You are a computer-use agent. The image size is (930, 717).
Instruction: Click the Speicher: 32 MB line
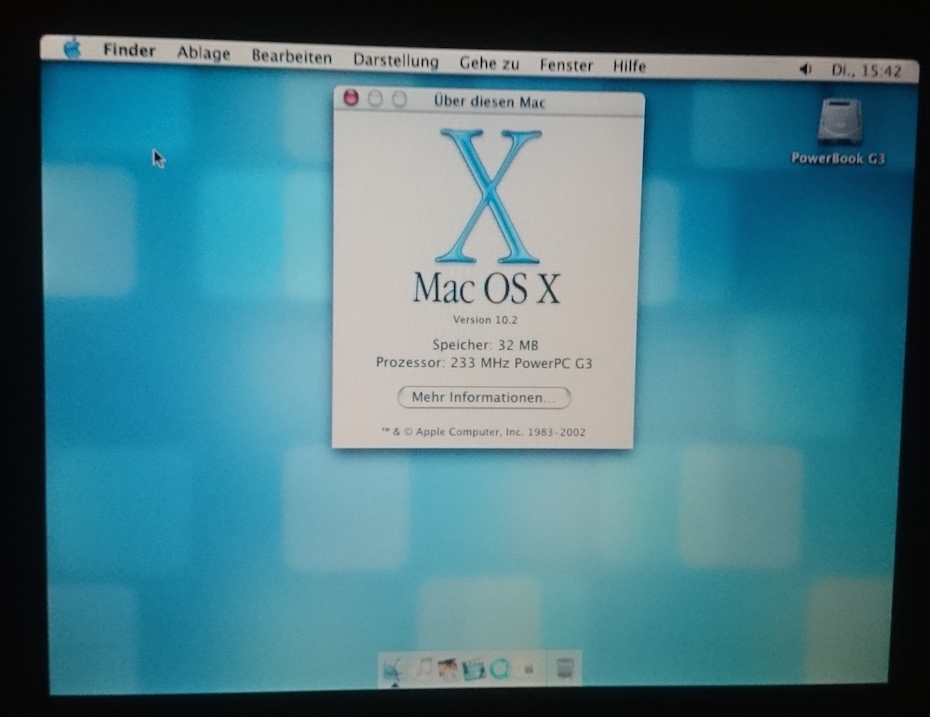[x=485, y=345]
